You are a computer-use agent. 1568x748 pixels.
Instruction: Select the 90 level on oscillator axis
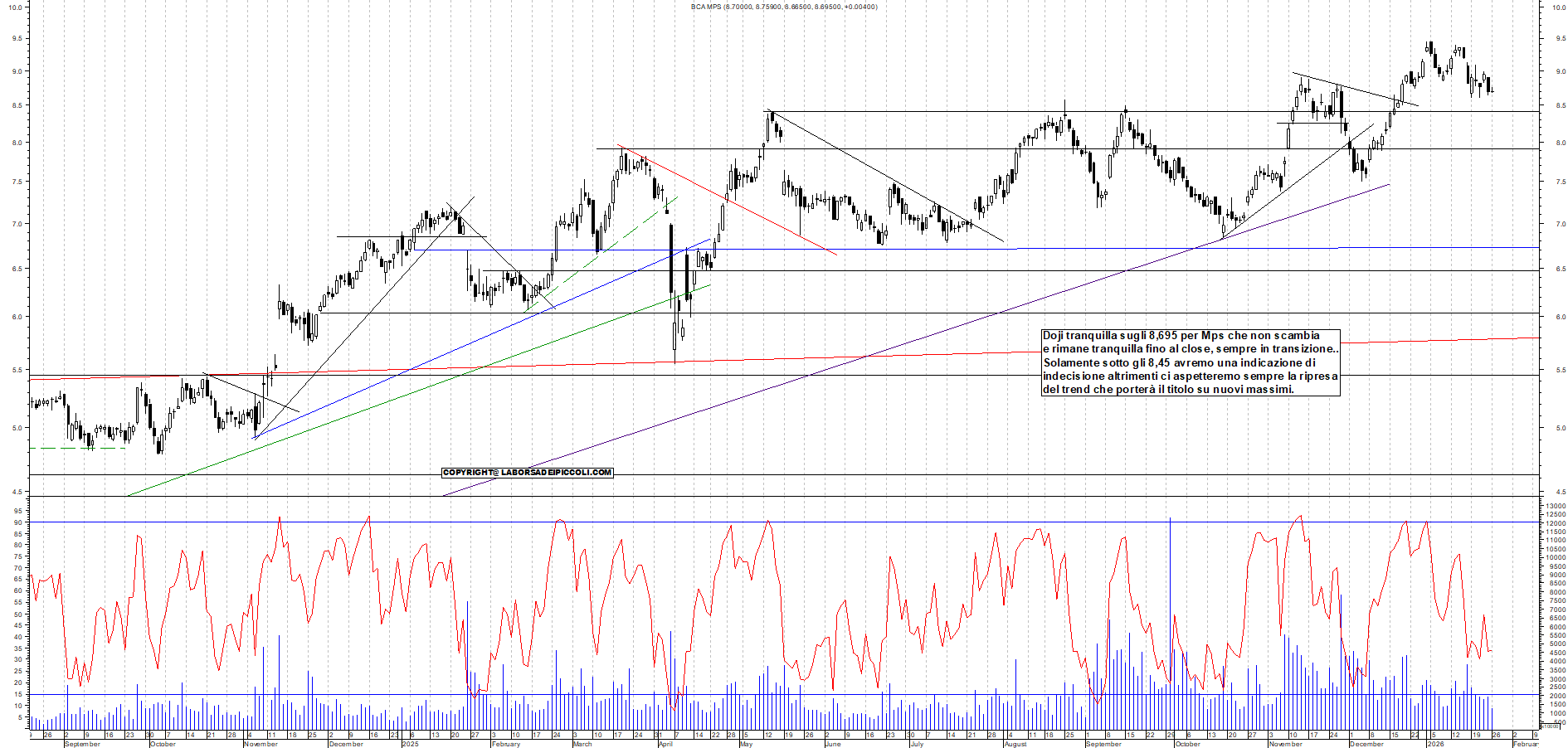pyautogui.click(x=17, y=522)
